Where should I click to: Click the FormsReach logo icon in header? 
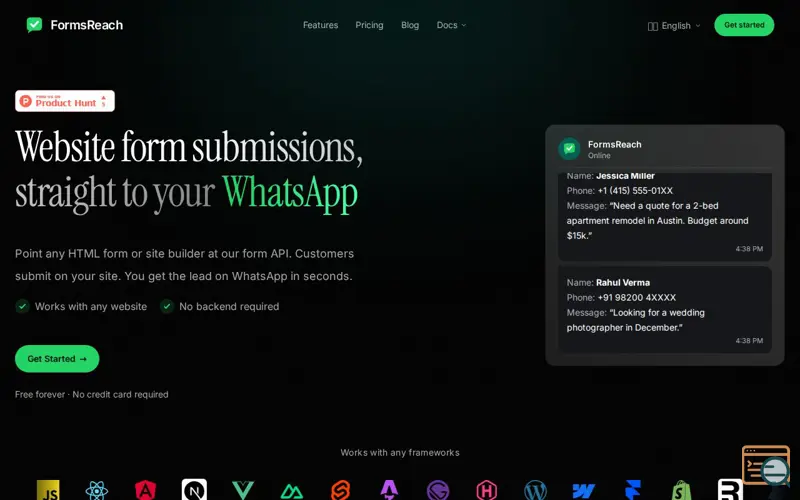[34, 24]
